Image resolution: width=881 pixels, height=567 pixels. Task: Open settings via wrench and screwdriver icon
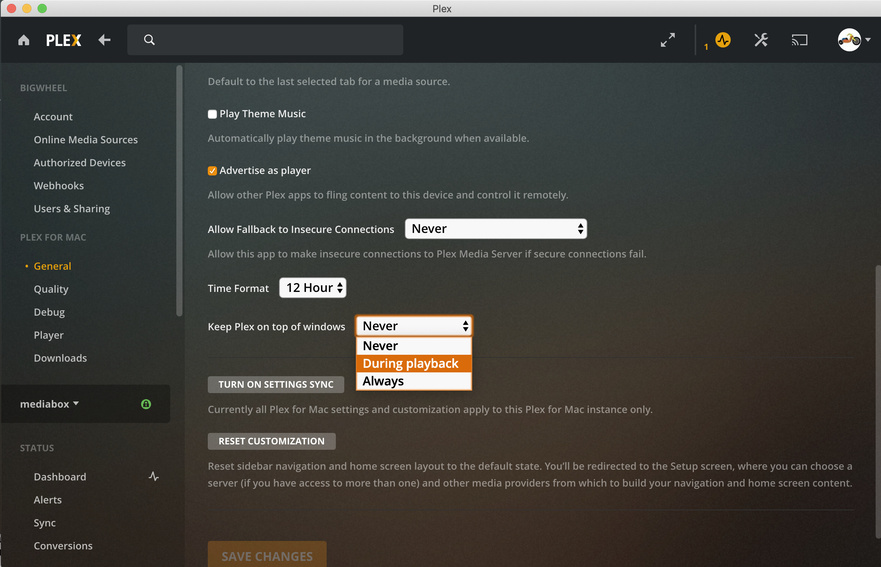pos(761,40)
